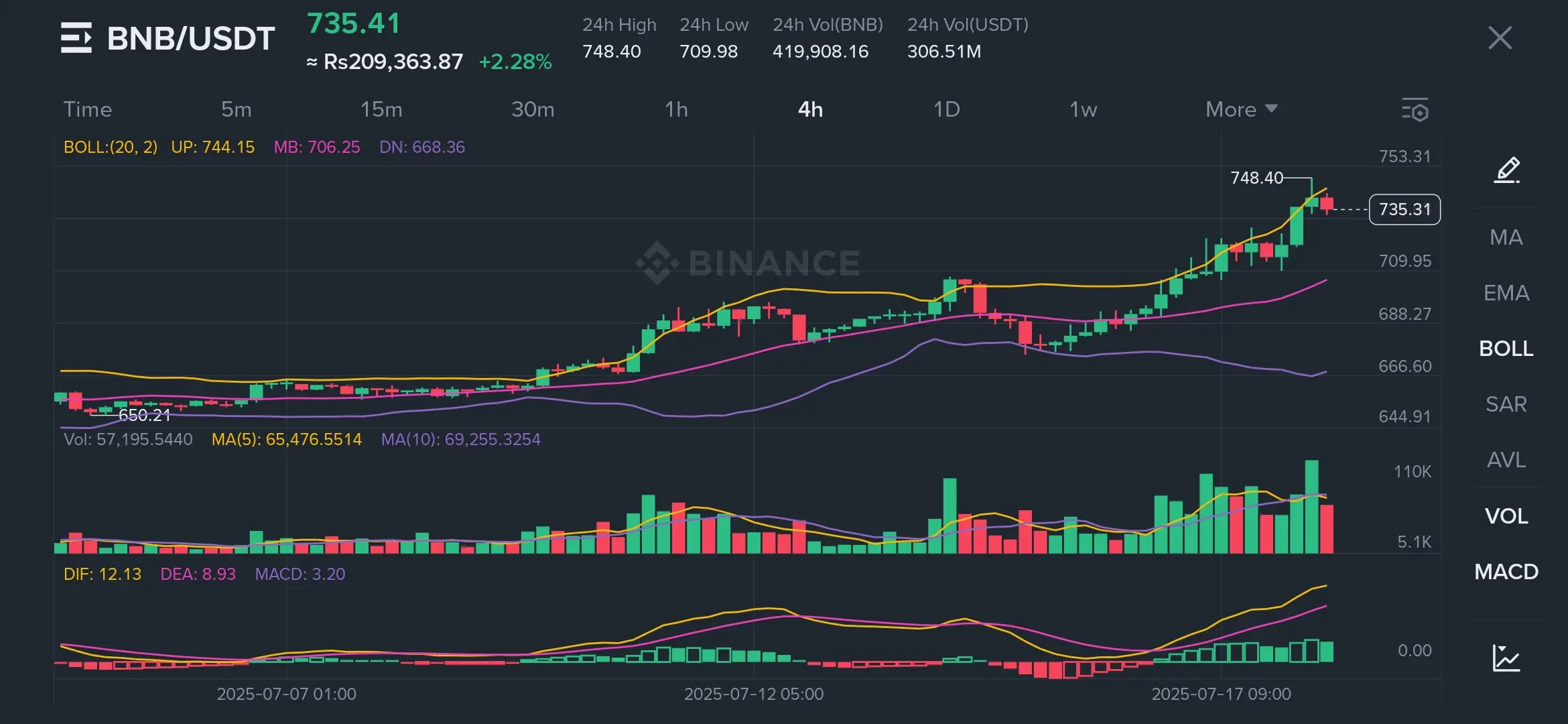Select the 5m interval
1568x724 pixels.
tap(237, 109)
